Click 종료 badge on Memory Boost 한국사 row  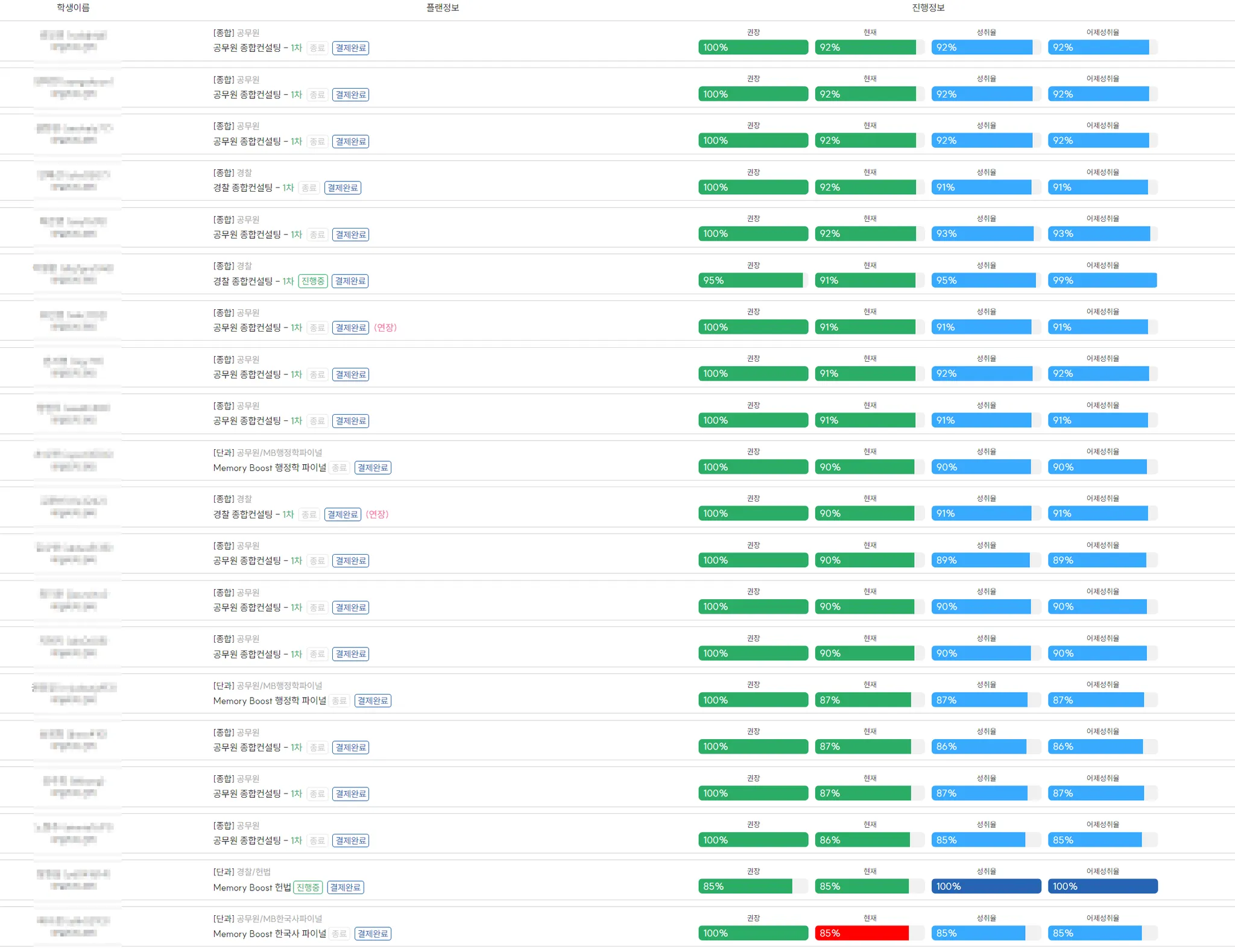tap(340, 934)
